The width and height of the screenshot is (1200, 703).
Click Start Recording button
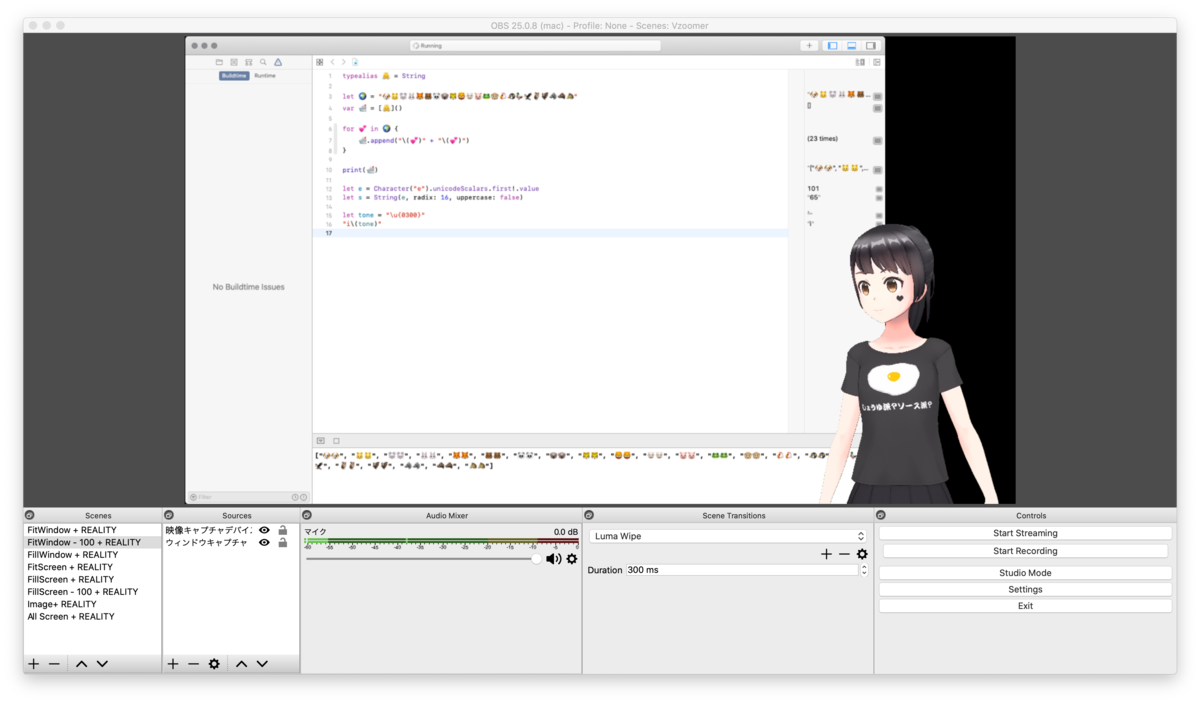click(1025, 551)
